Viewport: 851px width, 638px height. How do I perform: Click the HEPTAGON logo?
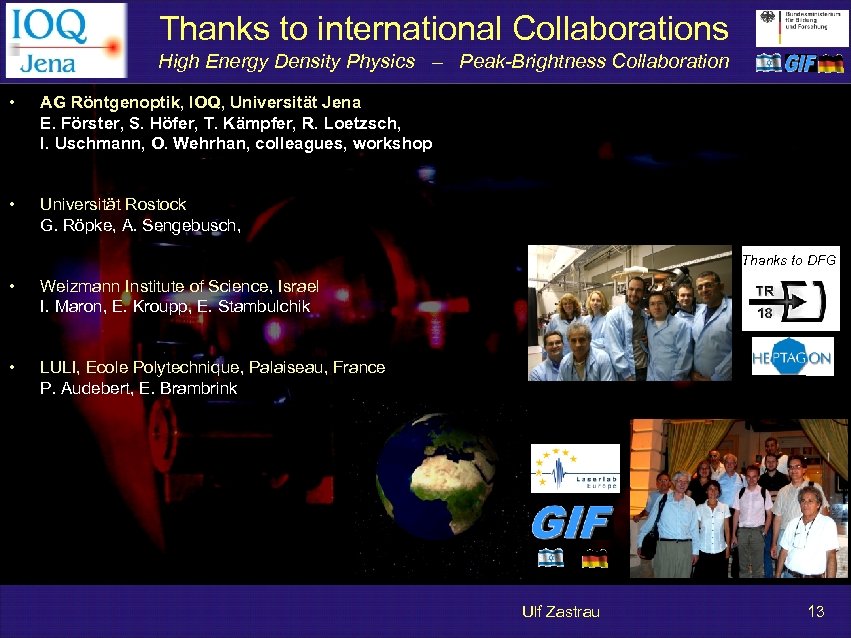[x=791, y=357]
